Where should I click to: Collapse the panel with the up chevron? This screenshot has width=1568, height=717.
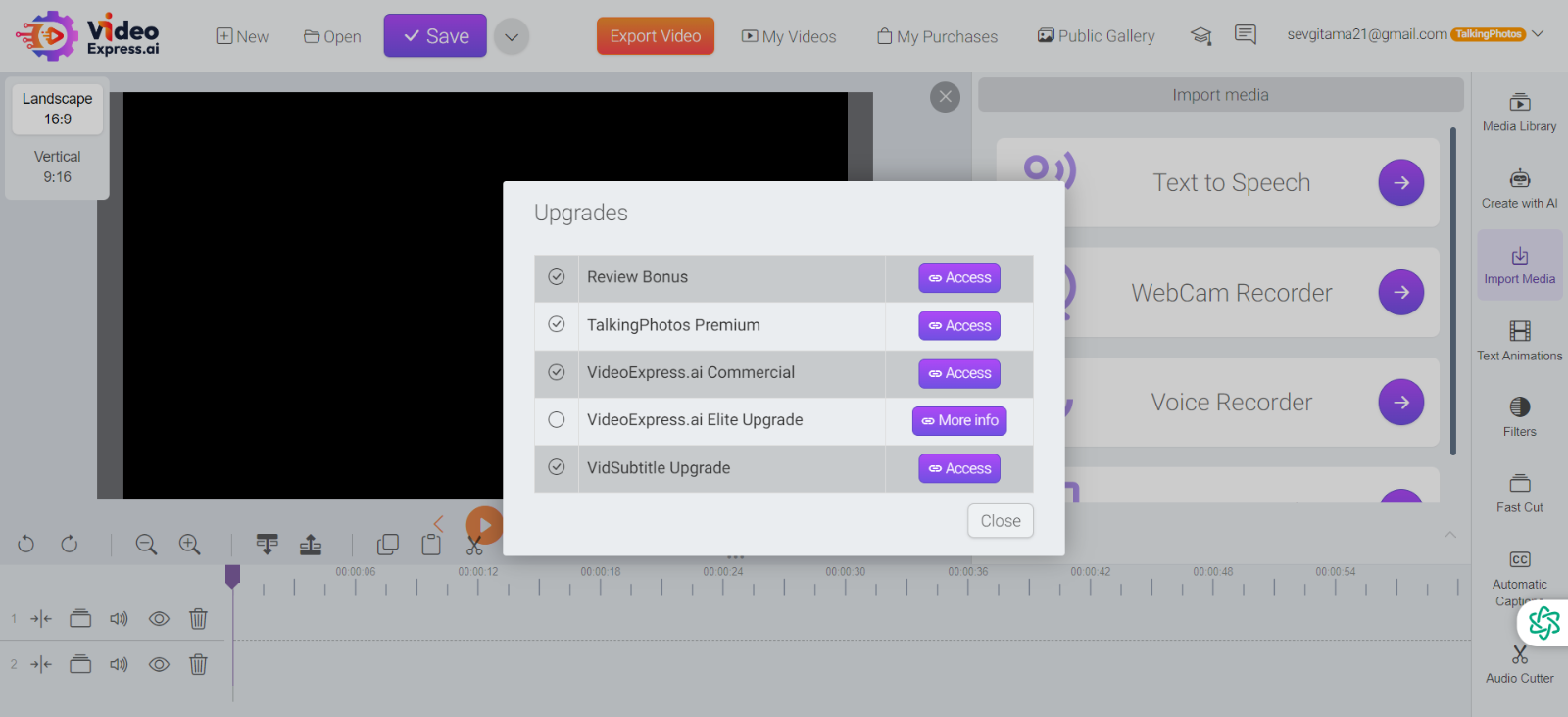1450,535
